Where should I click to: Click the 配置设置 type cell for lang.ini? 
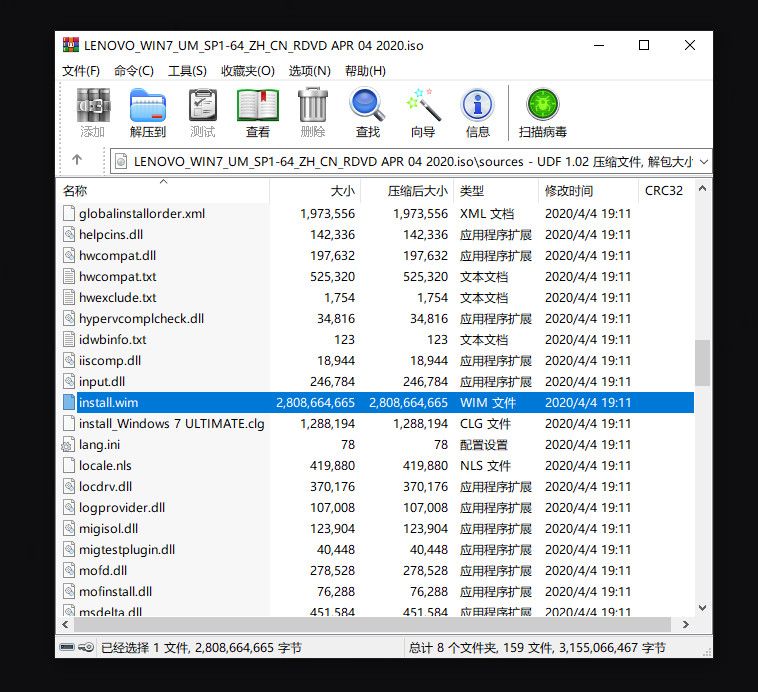[484, 444]
